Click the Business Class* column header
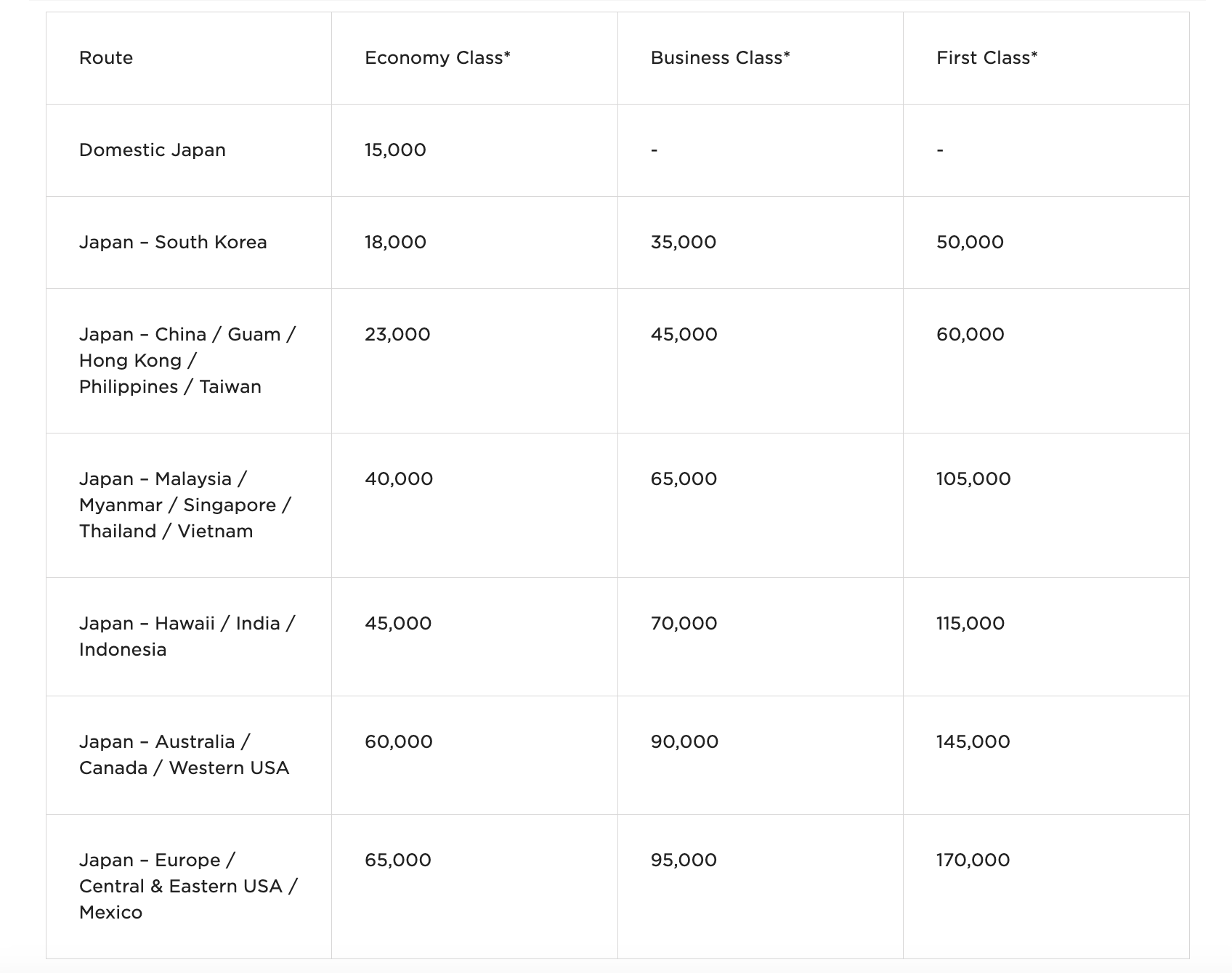1232x973 pixels. [x=720, y=58]
